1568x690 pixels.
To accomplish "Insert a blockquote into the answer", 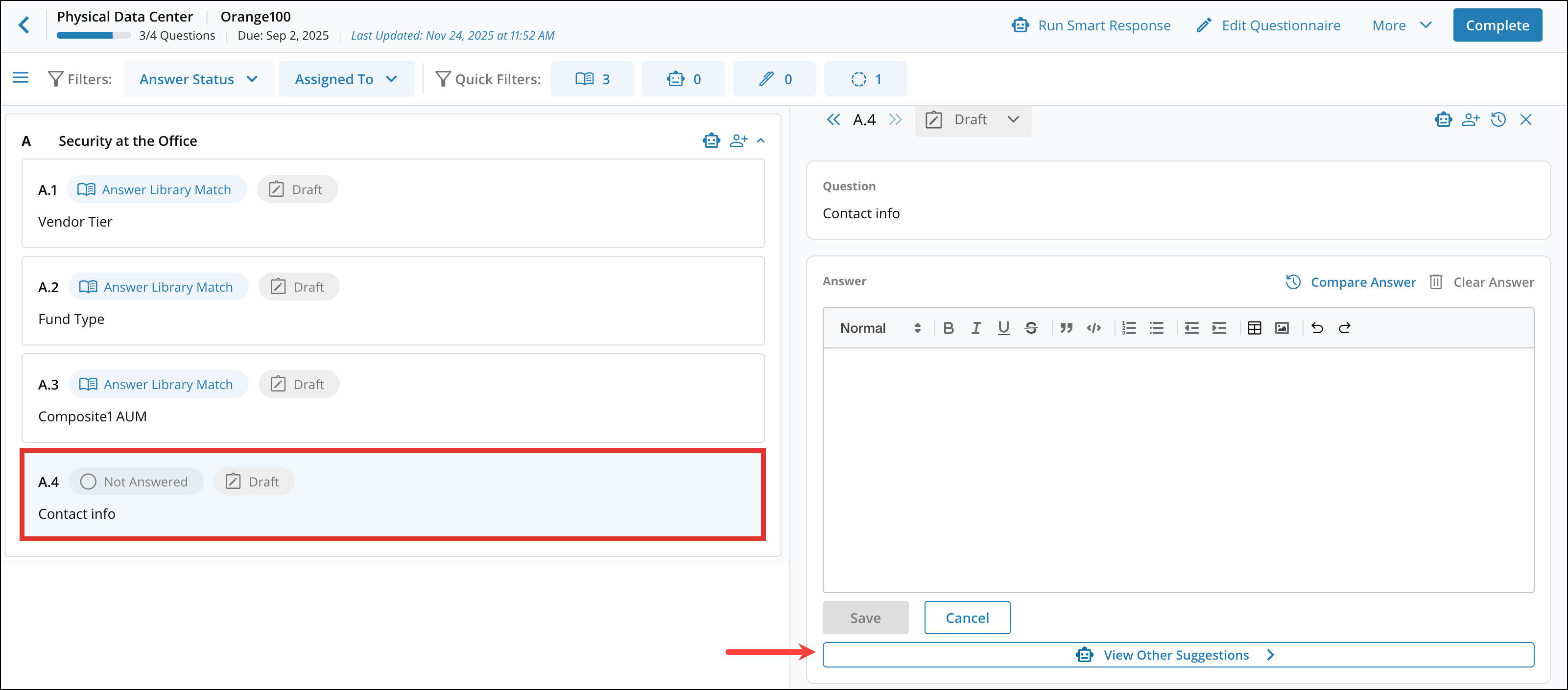I will tap(1066, 328).
